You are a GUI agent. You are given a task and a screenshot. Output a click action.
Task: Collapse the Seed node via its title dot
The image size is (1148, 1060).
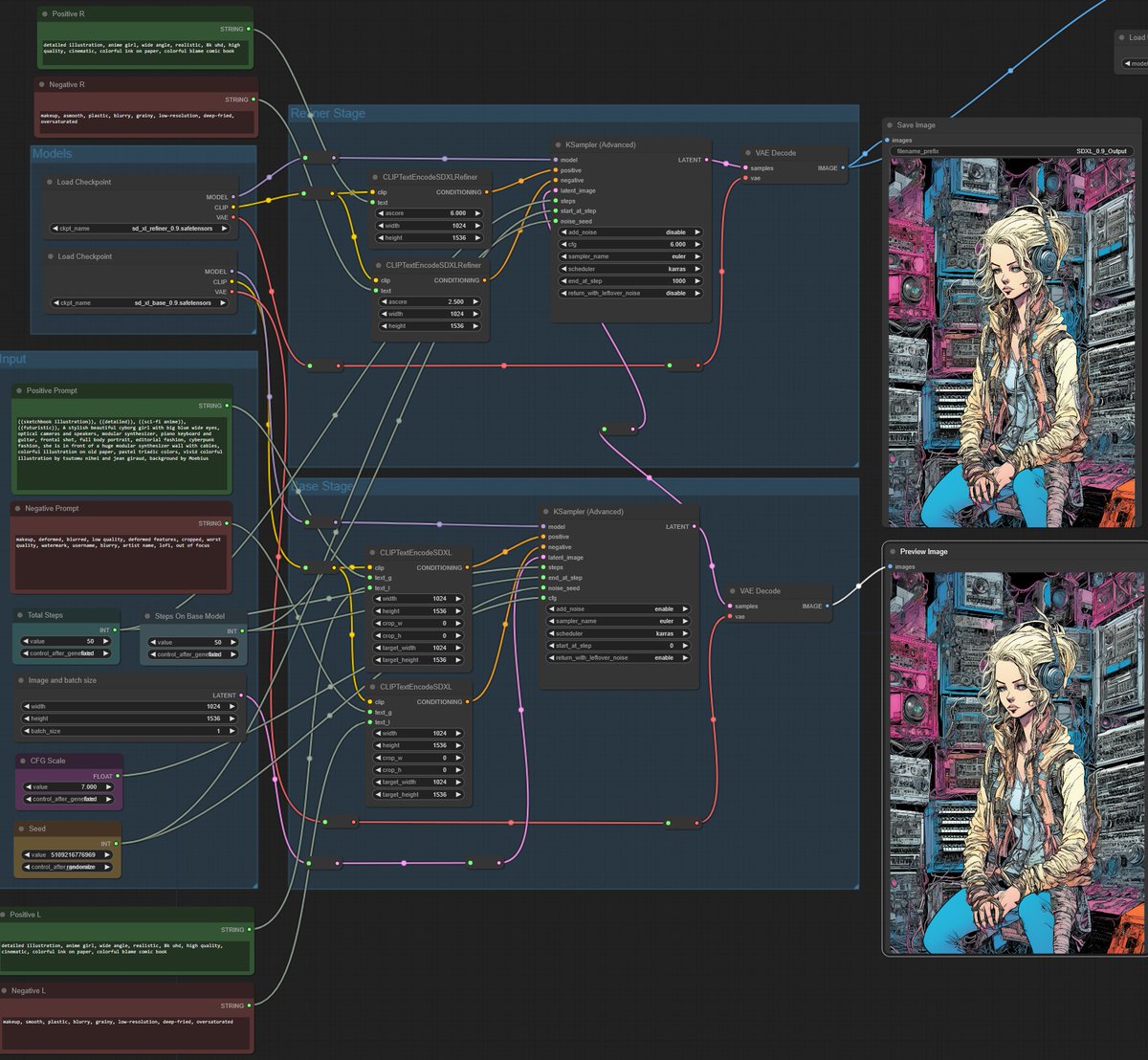point(22,828)
